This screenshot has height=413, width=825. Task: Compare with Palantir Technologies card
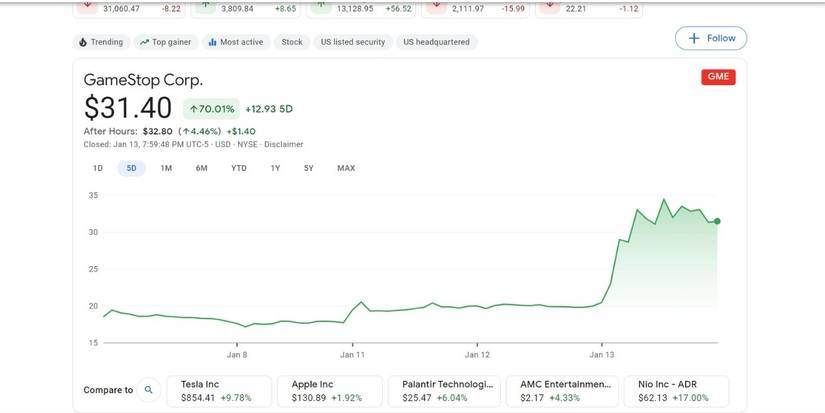tap(444, 391)
